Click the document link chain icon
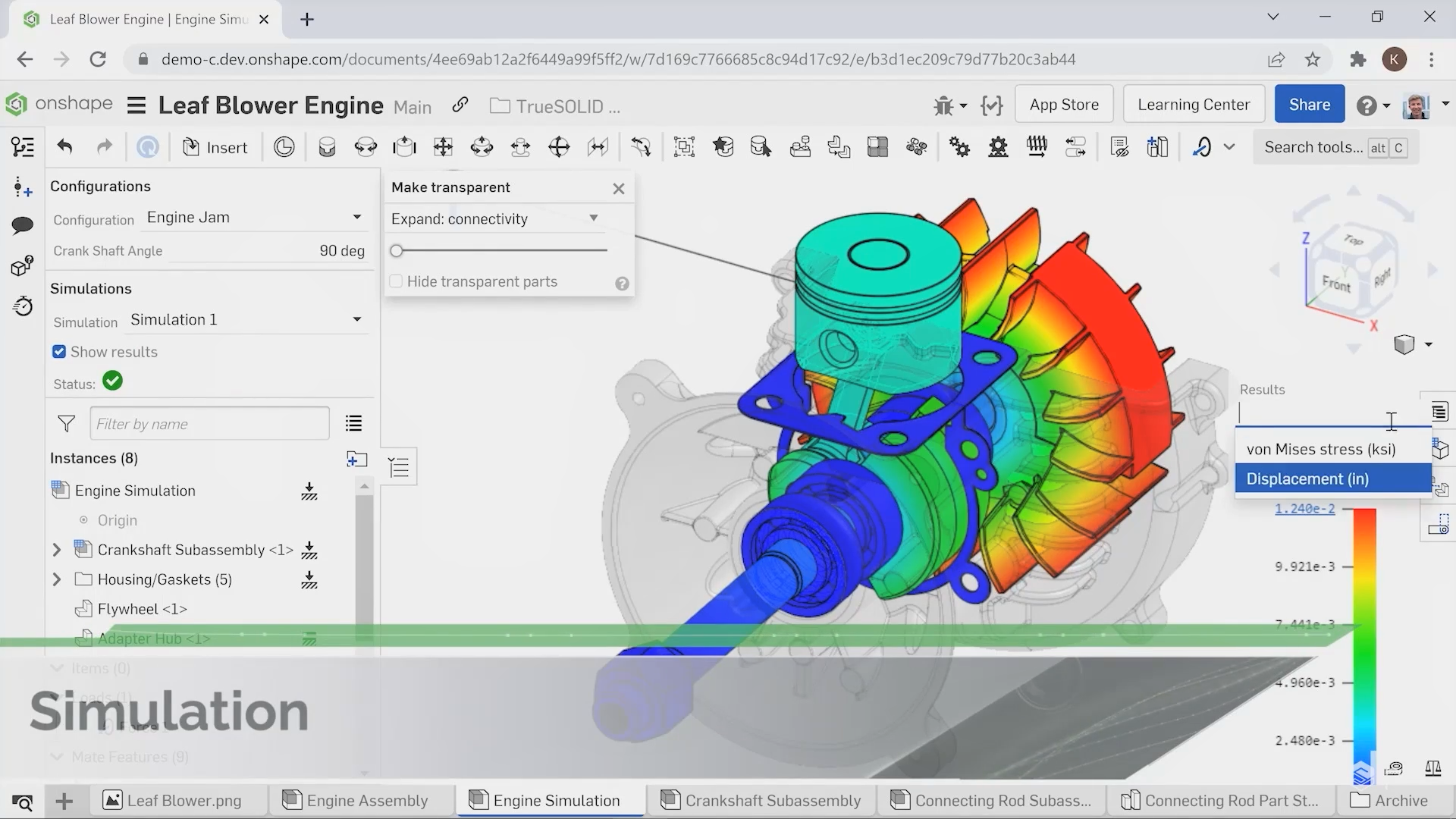 pyautogui.click(x=460, y=105)
